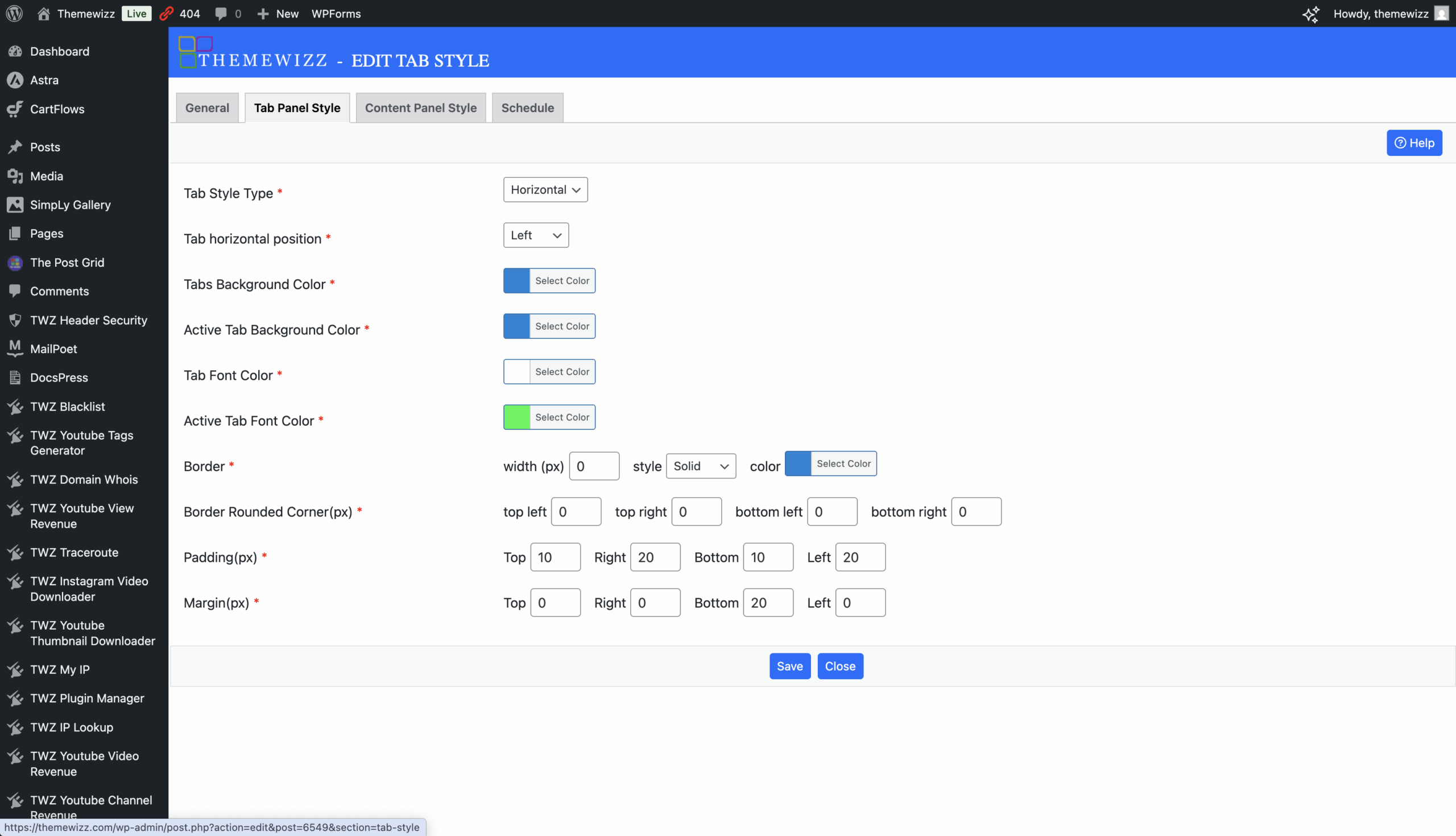
Task: Click the CartFlows icon in sidebar
Action: point(15,109)
